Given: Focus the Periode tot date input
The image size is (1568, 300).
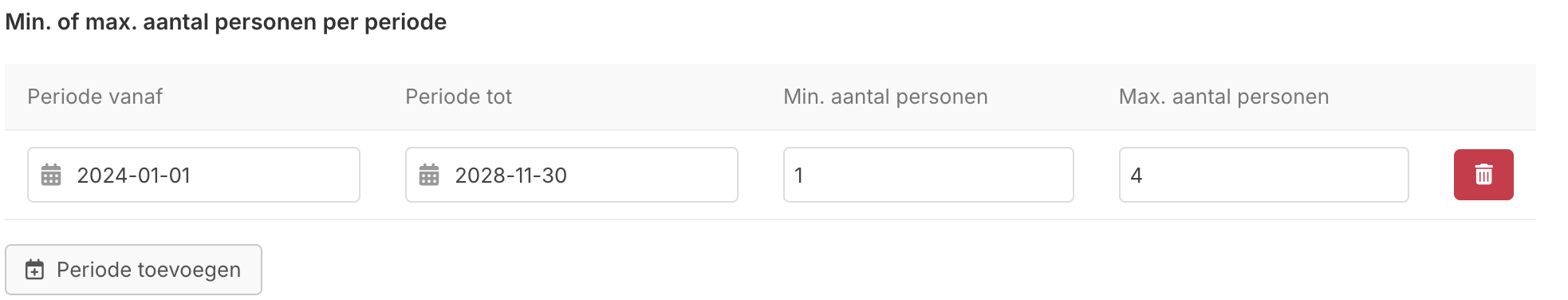Looking at the screenshot, I should click(x=572, y=175).
